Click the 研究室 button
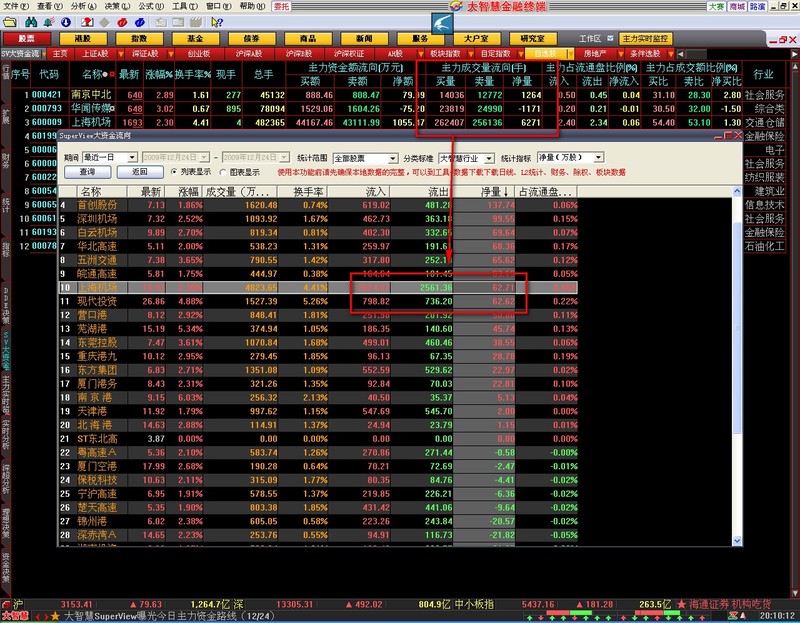The width and height of the screenshot is (800, 623). [x=533, y=39]
